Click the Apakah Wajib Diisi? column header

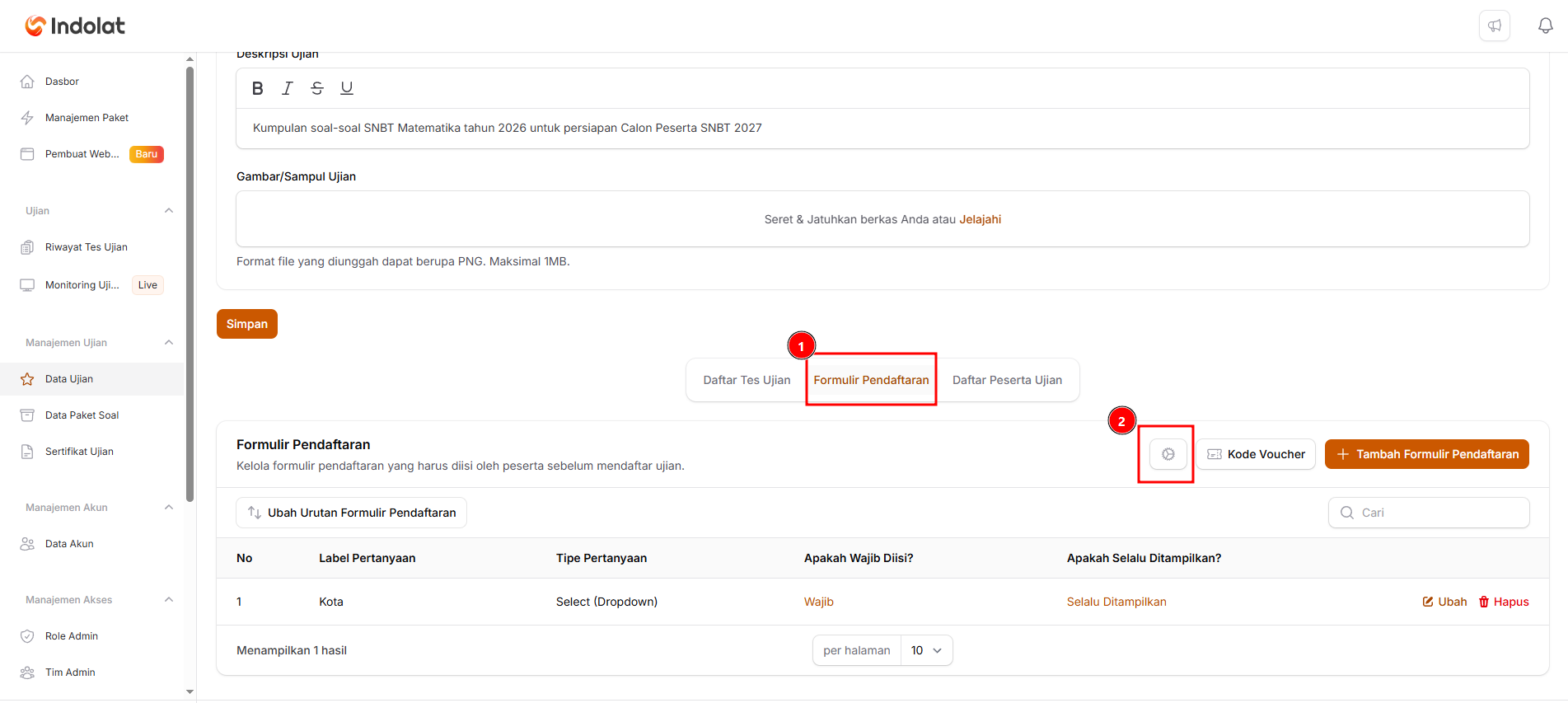point(859,558)
